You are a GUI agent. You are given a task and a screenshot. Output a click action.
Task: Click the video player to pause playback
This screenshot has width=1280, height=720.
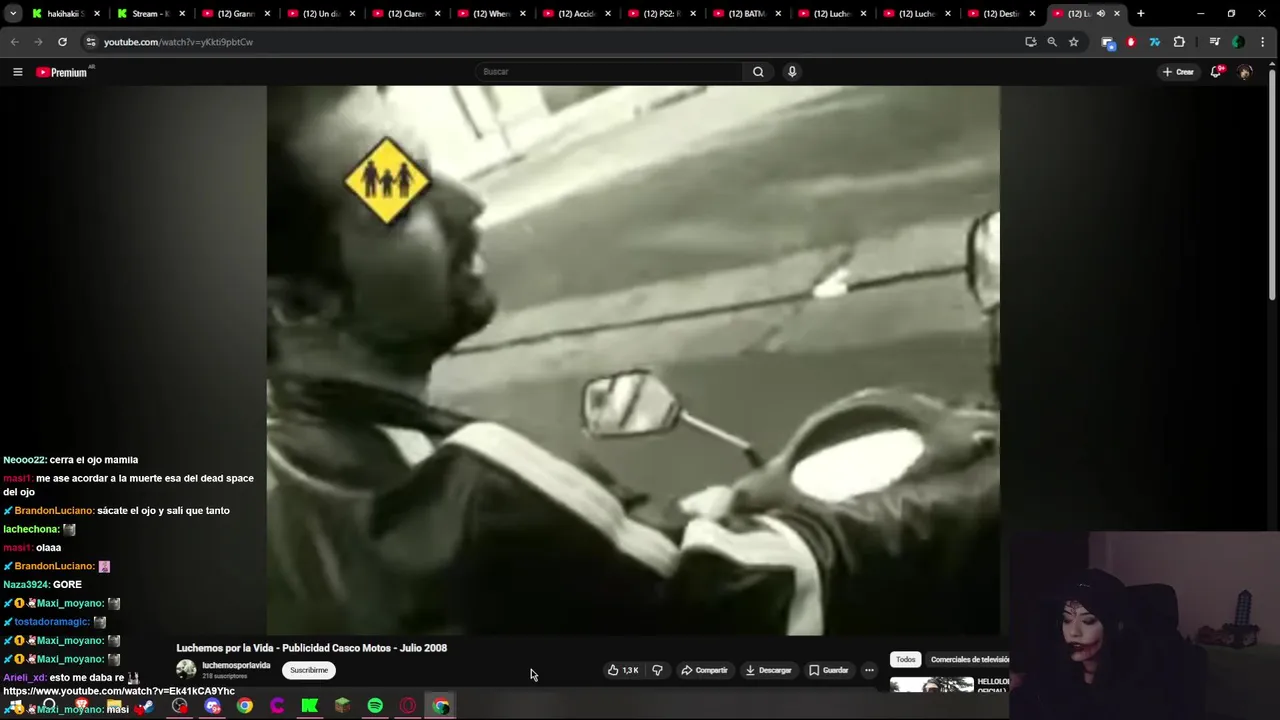coord(633,360)
